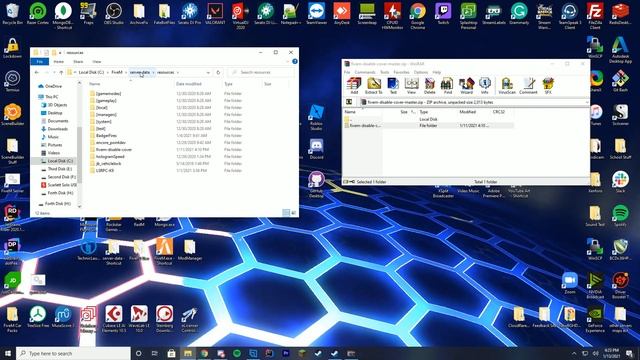Select the Grammarly desktop icon

click(x=519, y=13)
